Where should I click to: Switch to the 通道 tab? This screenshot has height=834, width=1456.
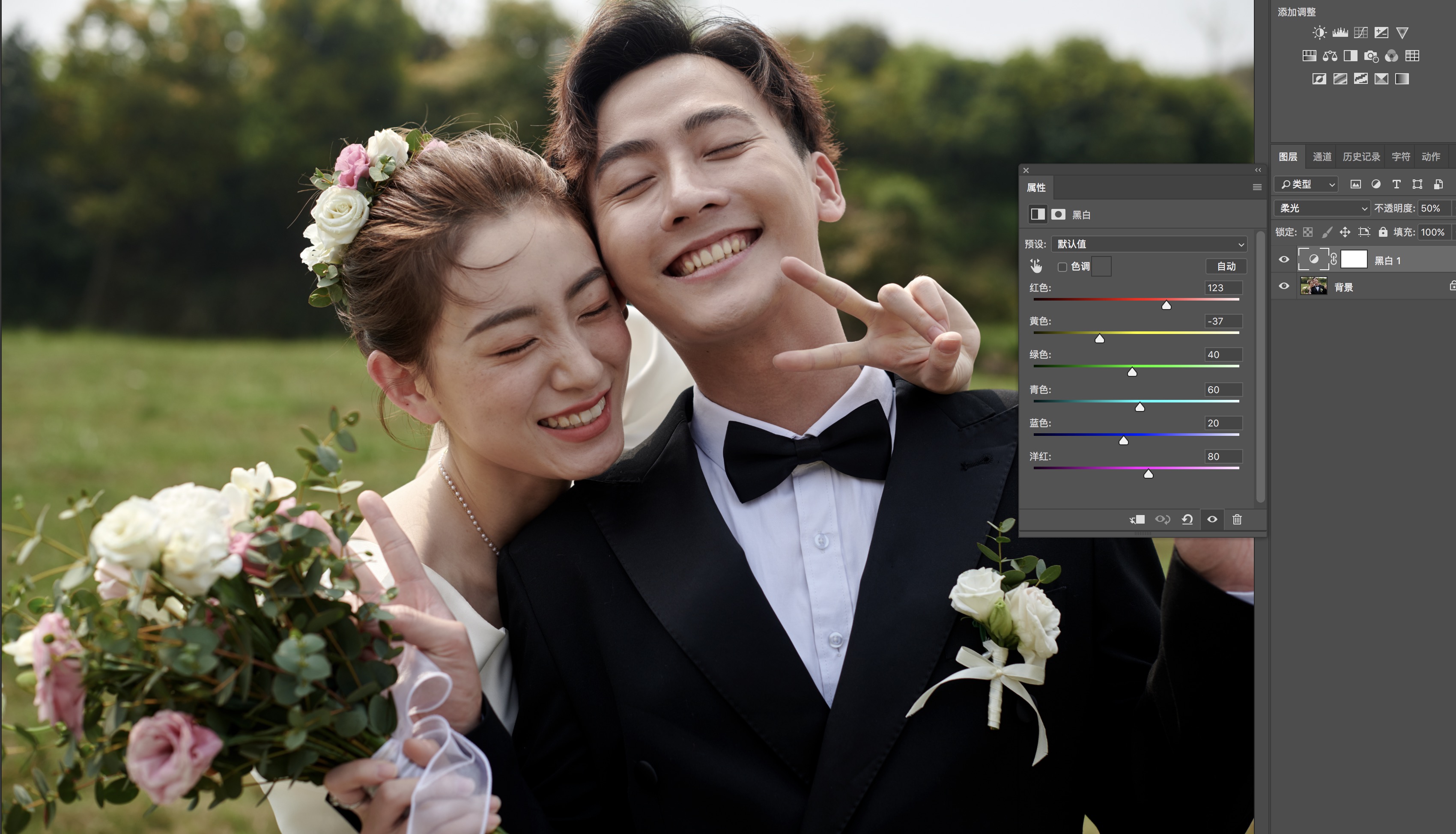point(1322,156)
